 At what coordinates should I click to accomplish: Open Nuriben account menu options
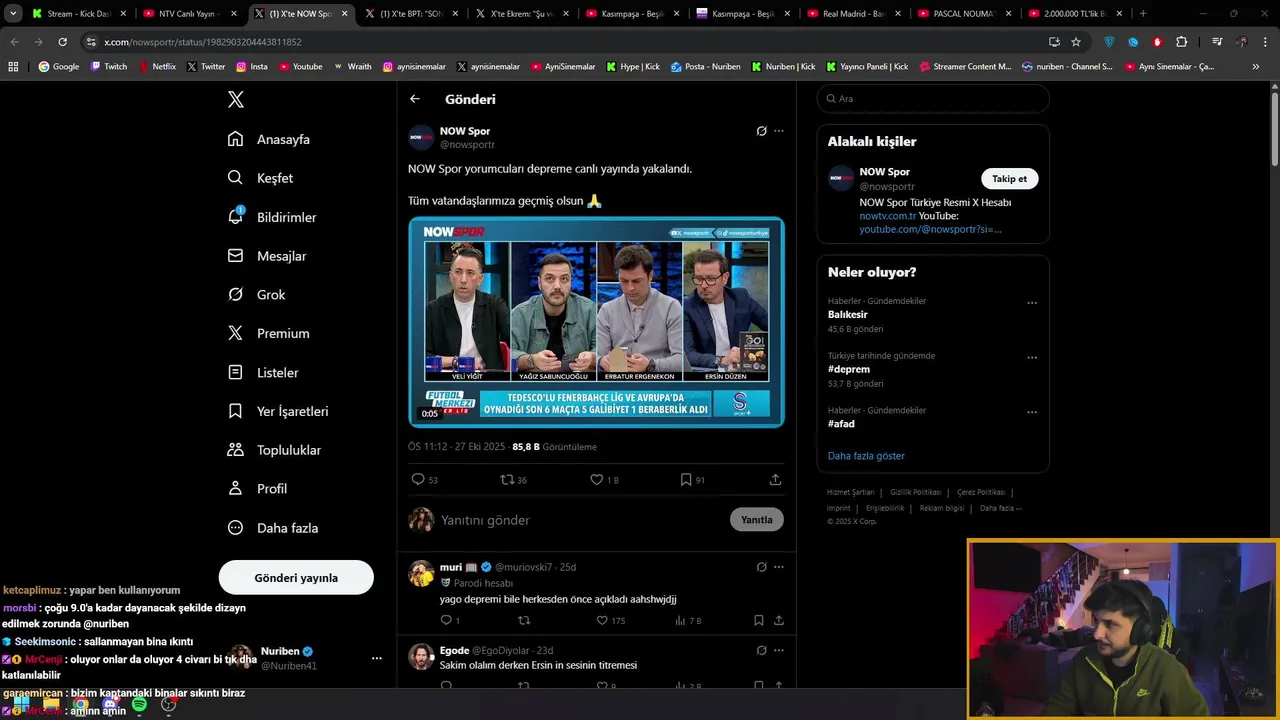click(x=376, y=658)
